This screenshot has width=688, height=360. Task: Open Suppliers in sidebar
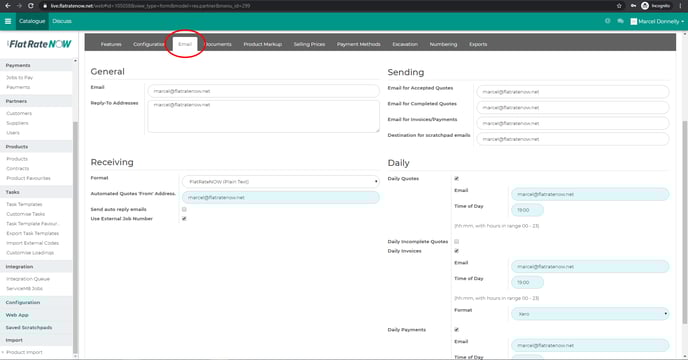click(x=17, y=123)
